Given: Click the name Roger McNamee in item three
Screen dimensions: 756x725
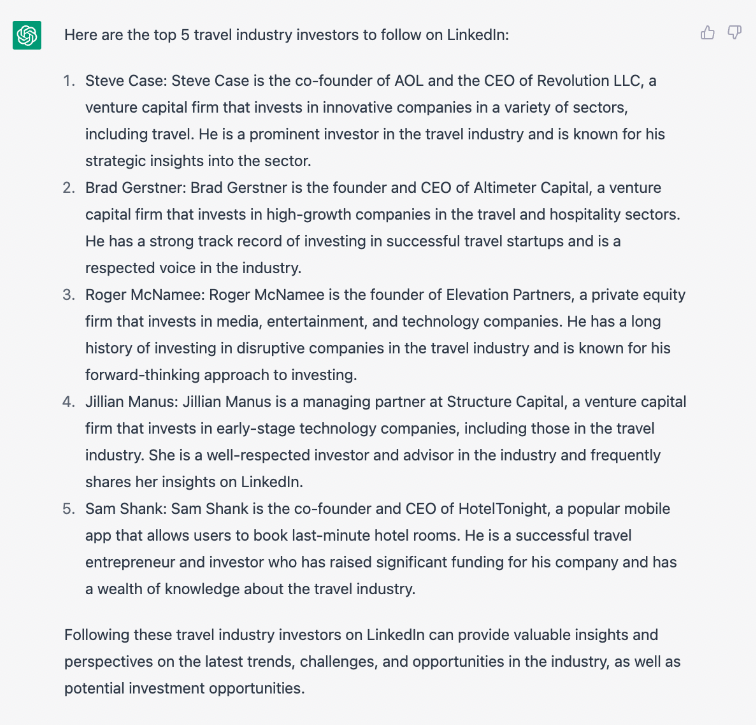Looking at the screenshot, I should click(145, 295).
